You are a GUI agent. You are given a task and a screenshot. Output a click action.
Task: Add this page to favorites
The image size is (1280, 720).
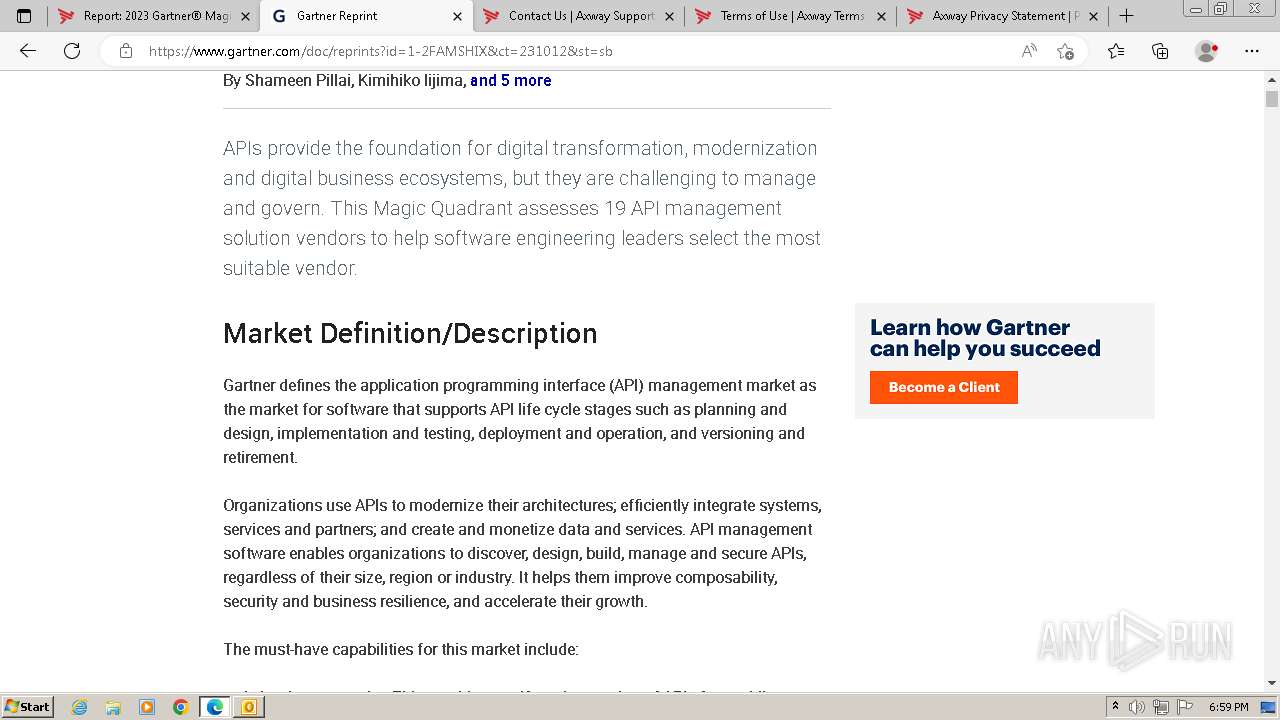coord(1065,51)
